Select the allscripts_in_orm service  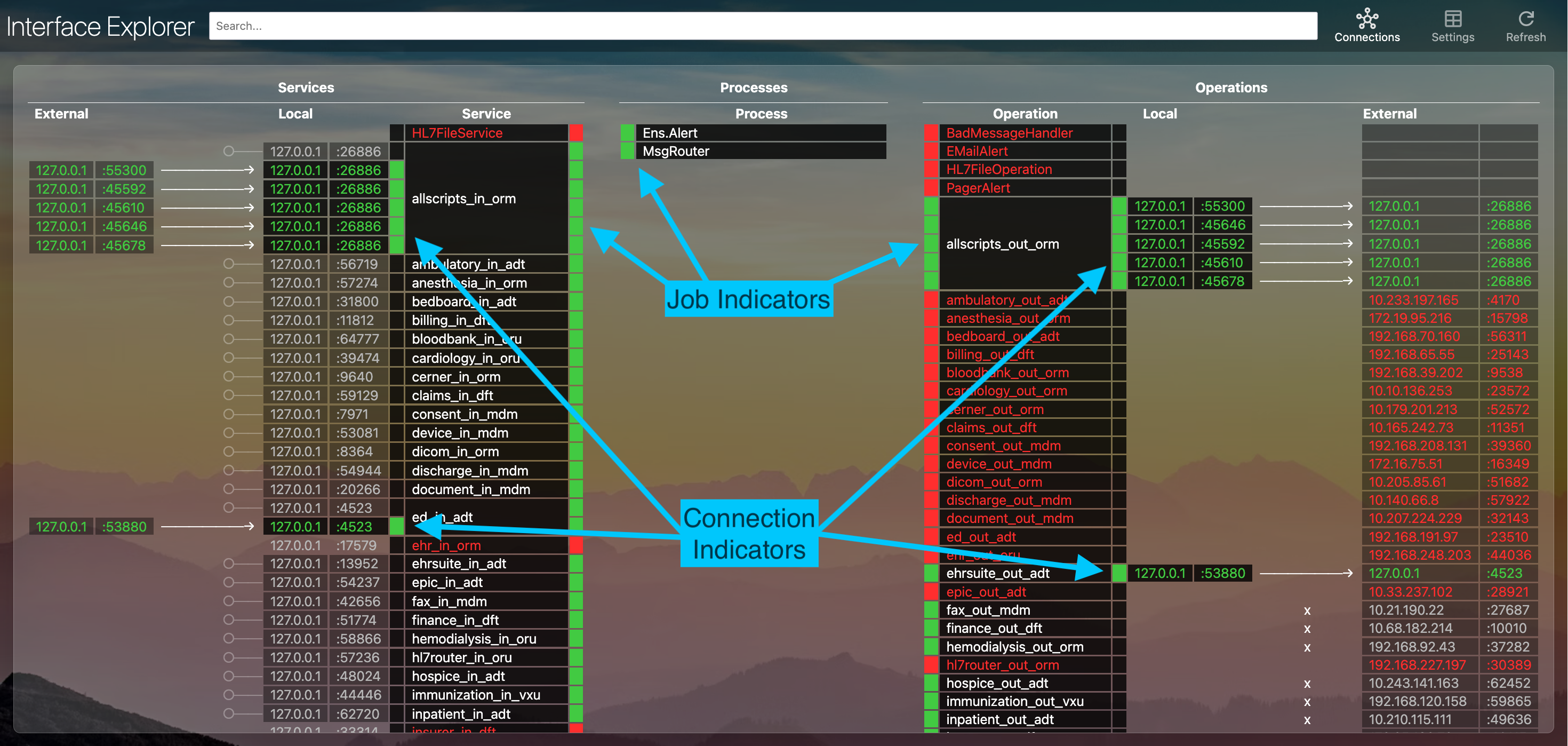[463, 199]
